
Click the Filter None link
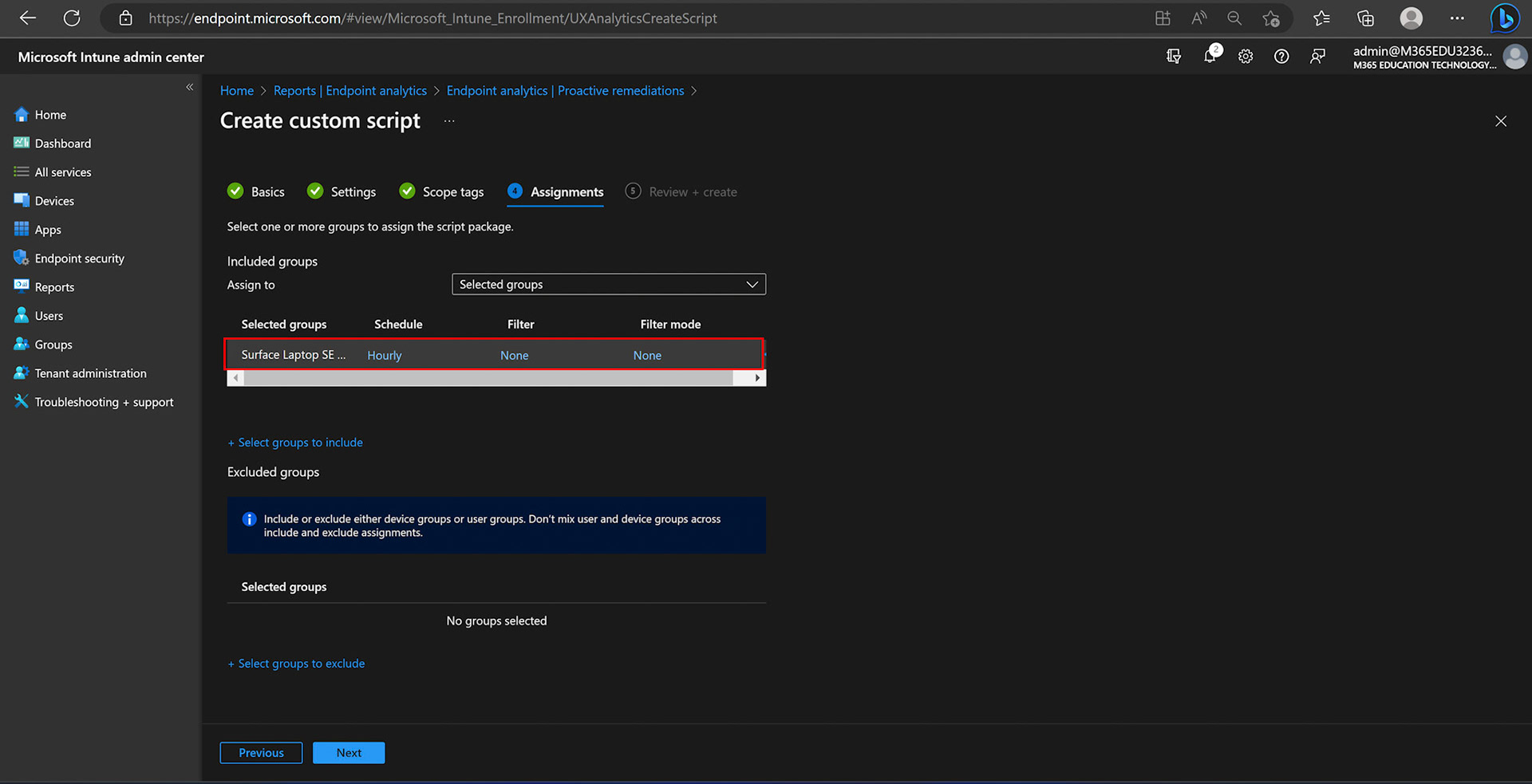(x=515, y=356)
